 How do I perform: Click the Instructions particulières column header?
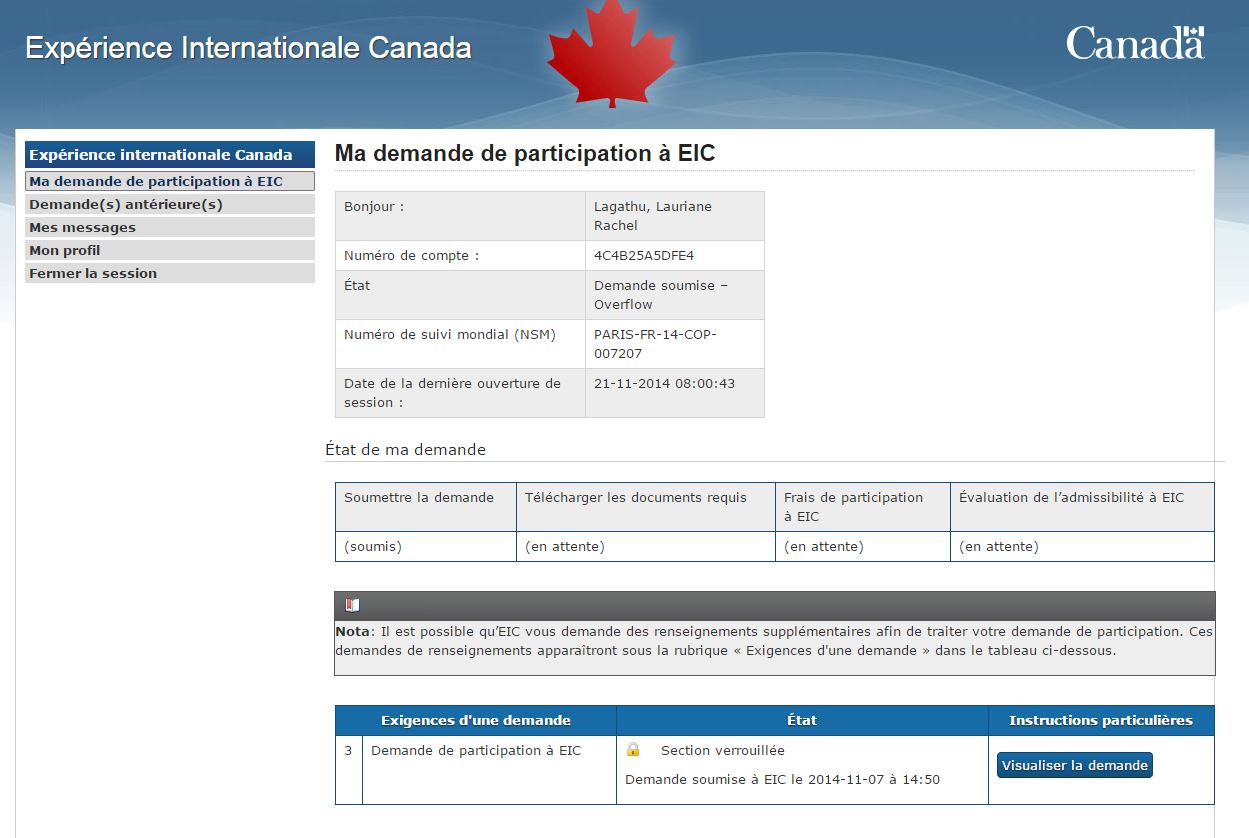(x=1101, y=721)
